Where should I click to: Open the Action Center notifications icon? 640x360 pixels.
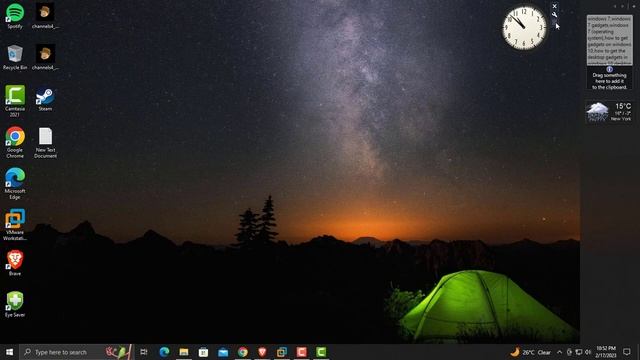(627, 352)
